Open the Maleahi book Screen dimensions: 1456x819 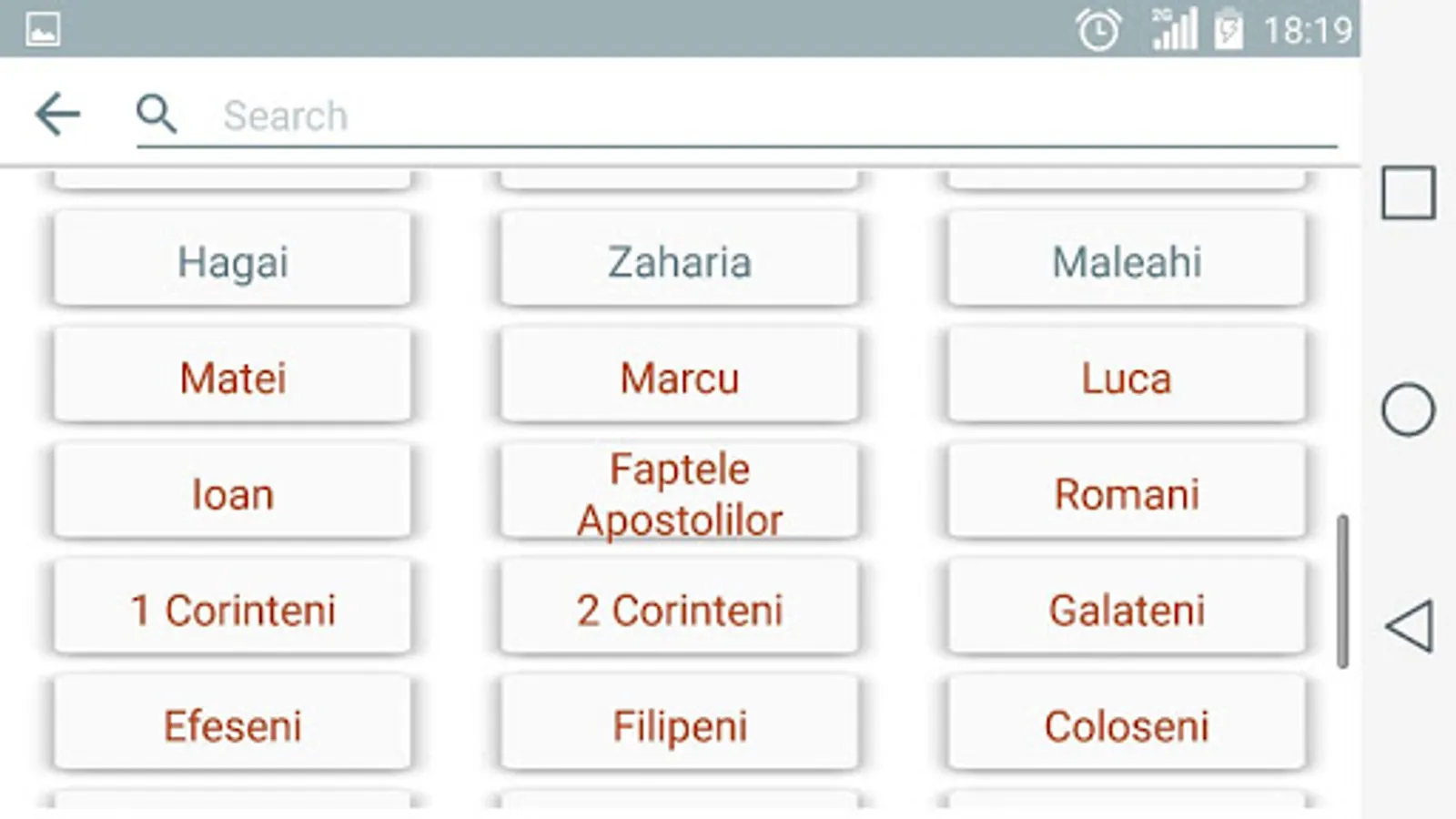click(1127, 261)
